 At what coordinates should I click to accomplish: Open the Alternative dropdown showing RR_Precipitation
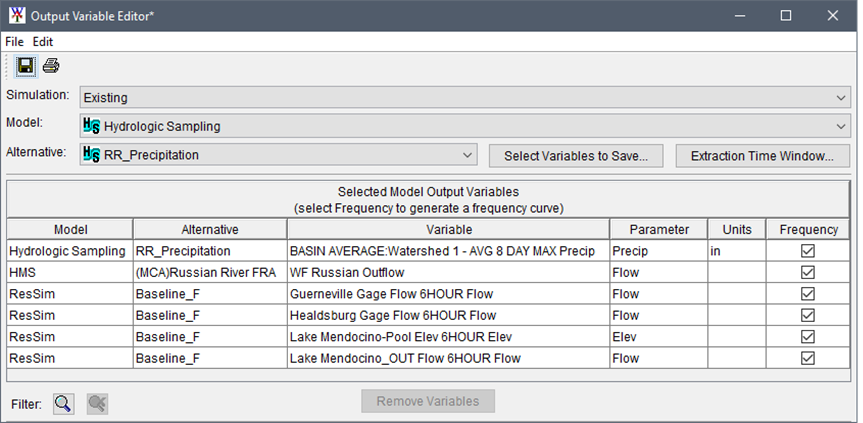[278, 155]
